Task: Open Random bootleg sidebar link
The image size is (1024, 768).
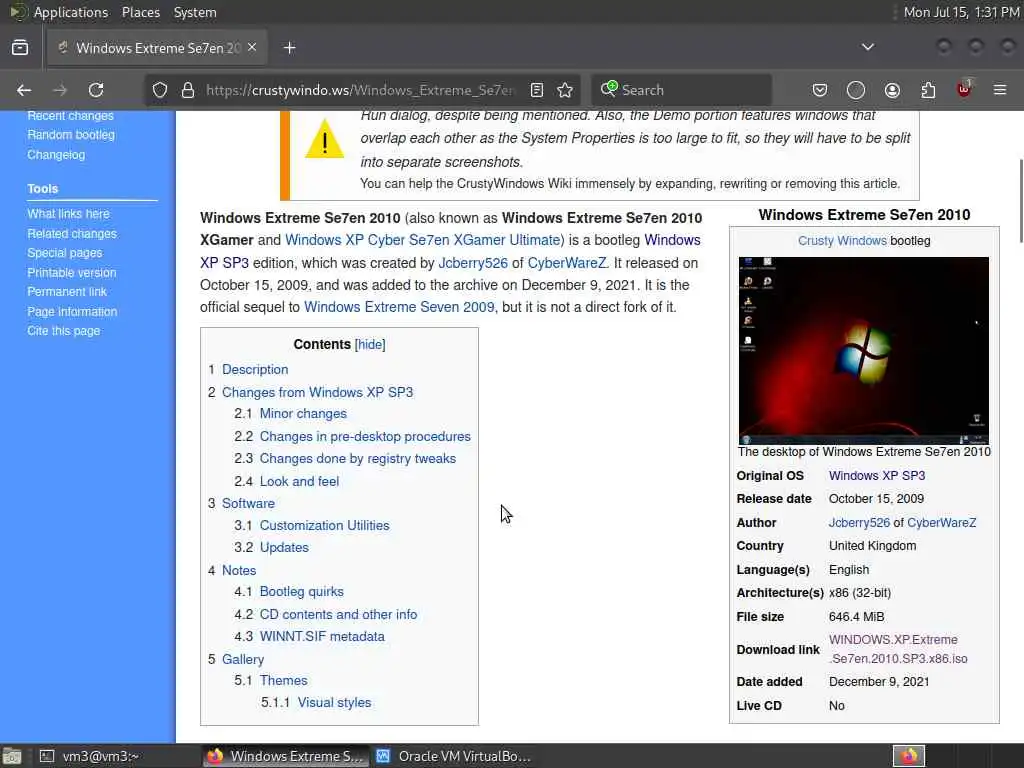Action: point(71,135)
